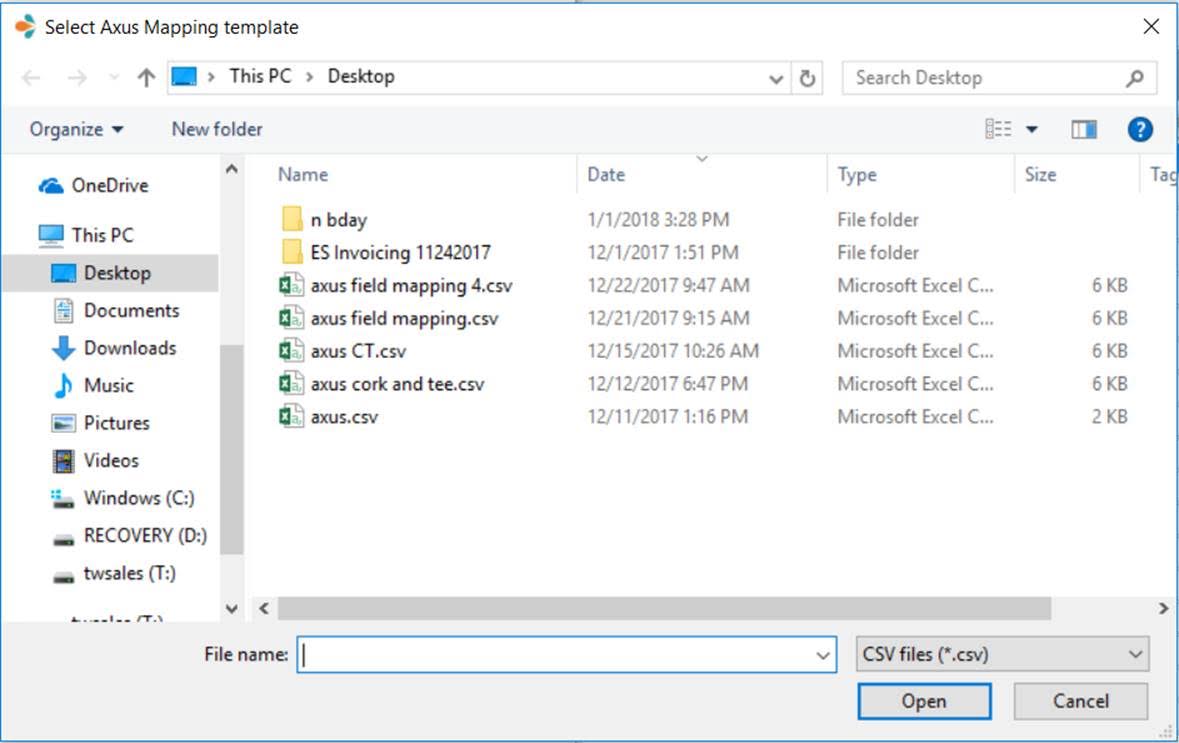The height and width of the screenshot is (743, 1179).
Task: Click the Up one level arrow icon
Action: [146, 78]
